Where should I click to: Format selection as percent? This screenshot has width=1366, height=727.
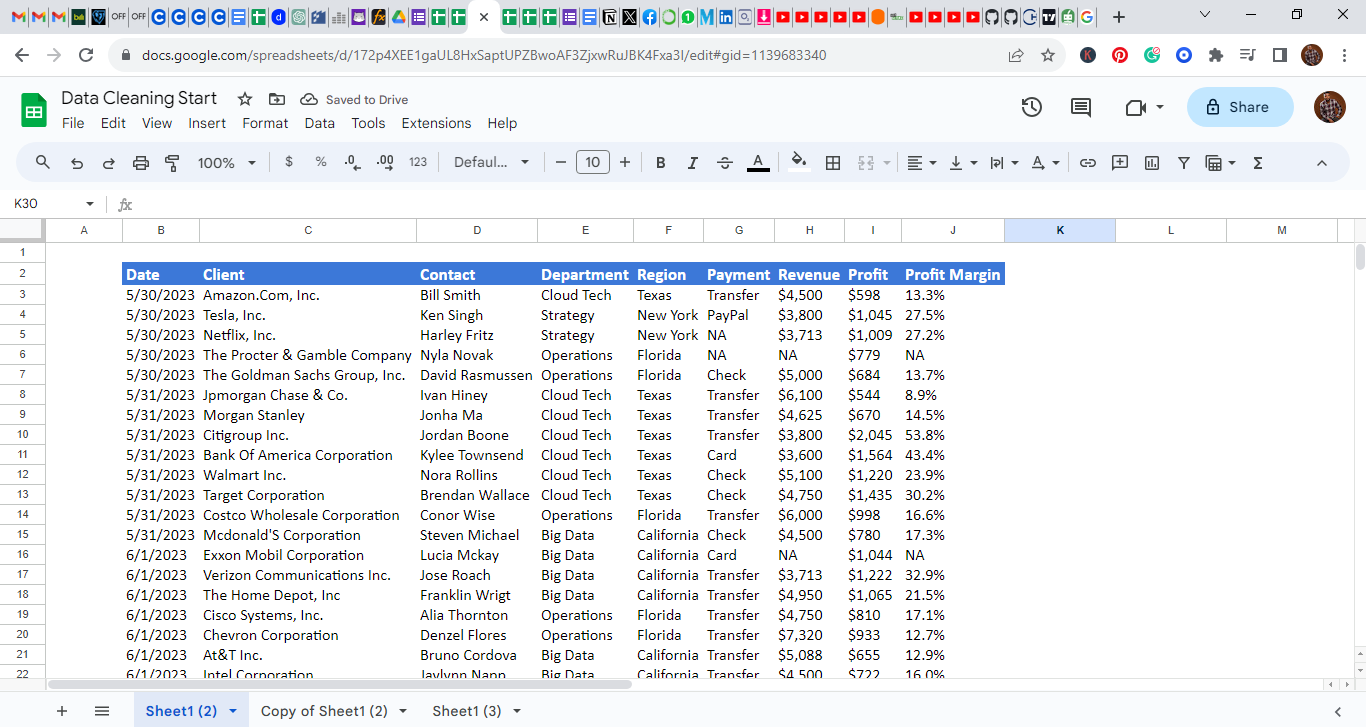point(321,162)
